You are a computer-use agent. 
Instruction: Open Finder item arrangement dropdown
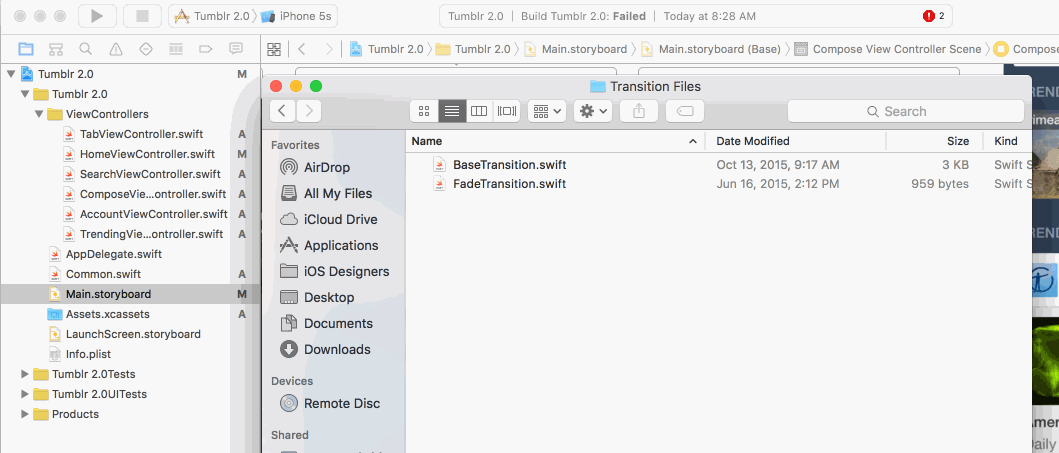(546, 111)
